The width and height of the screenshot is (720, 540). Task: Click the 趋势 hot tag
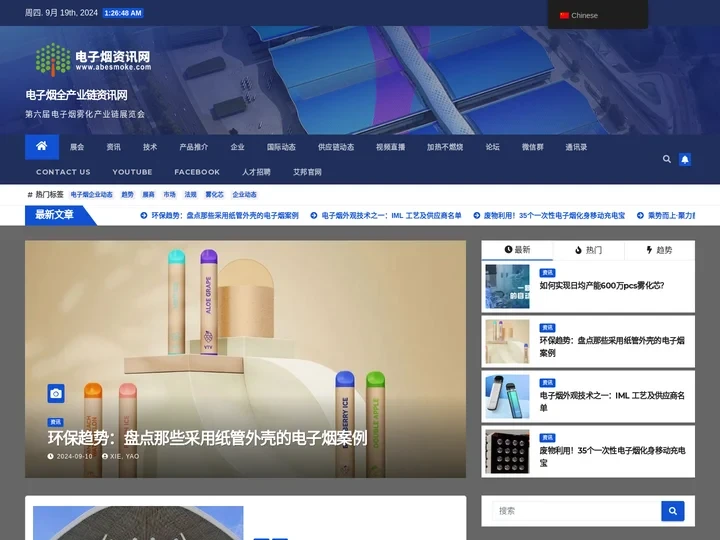[127, 194]
